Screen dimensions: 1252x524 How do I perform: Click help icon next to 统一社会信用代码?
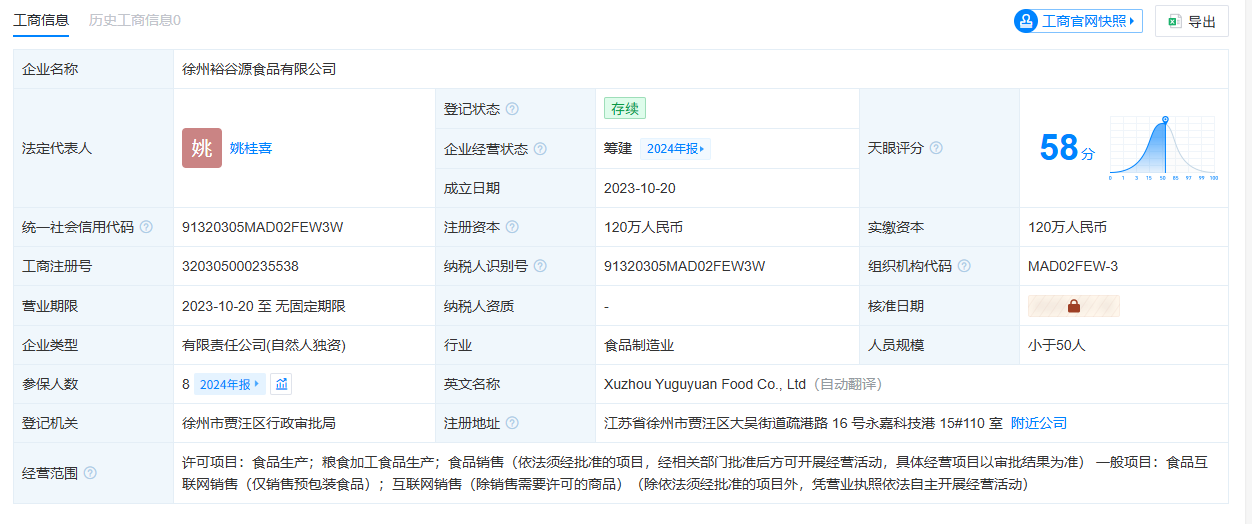pyautogui.click(x=146, y=227)
